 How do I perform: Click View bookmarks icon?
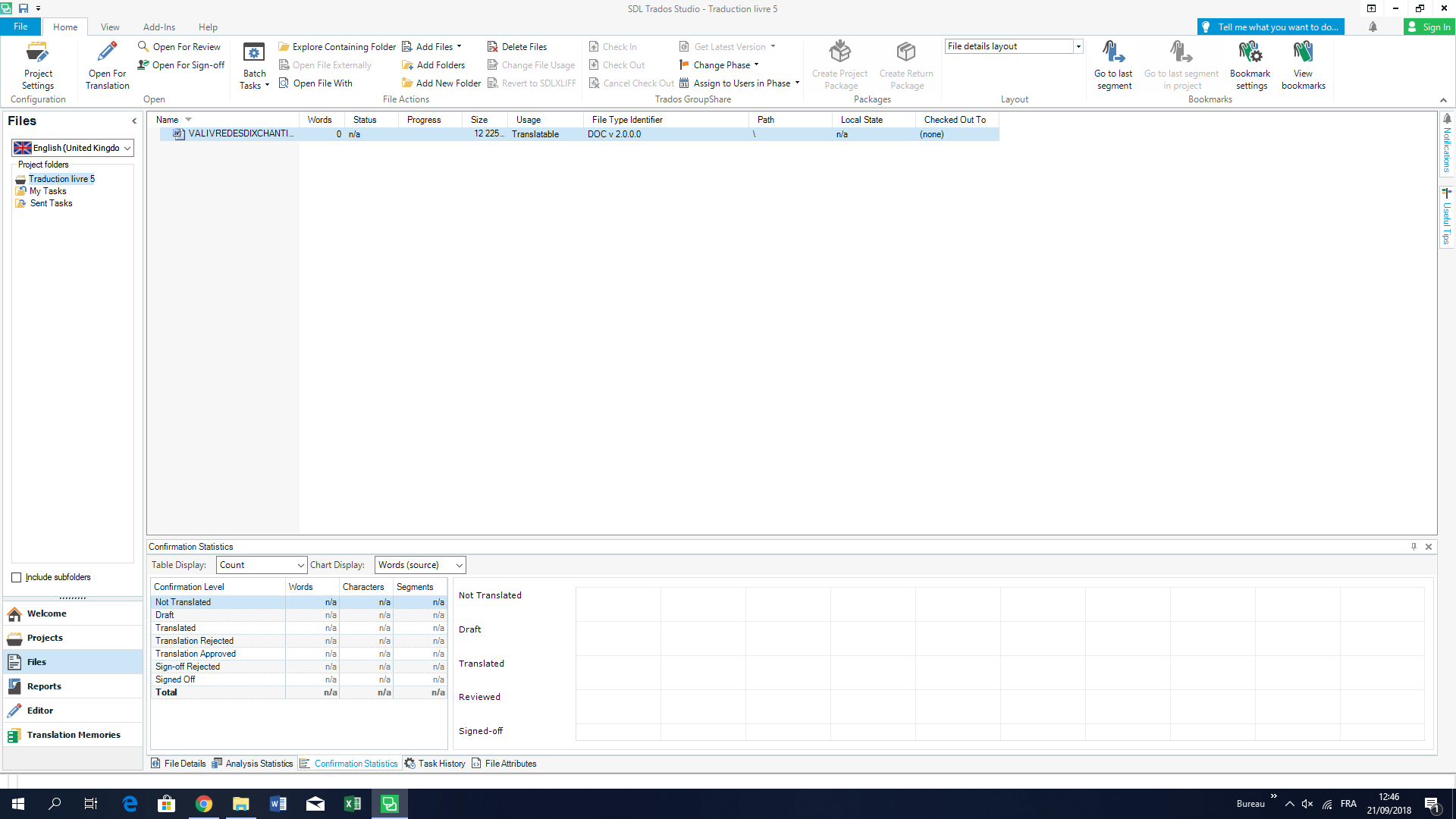click(1303, 53)
